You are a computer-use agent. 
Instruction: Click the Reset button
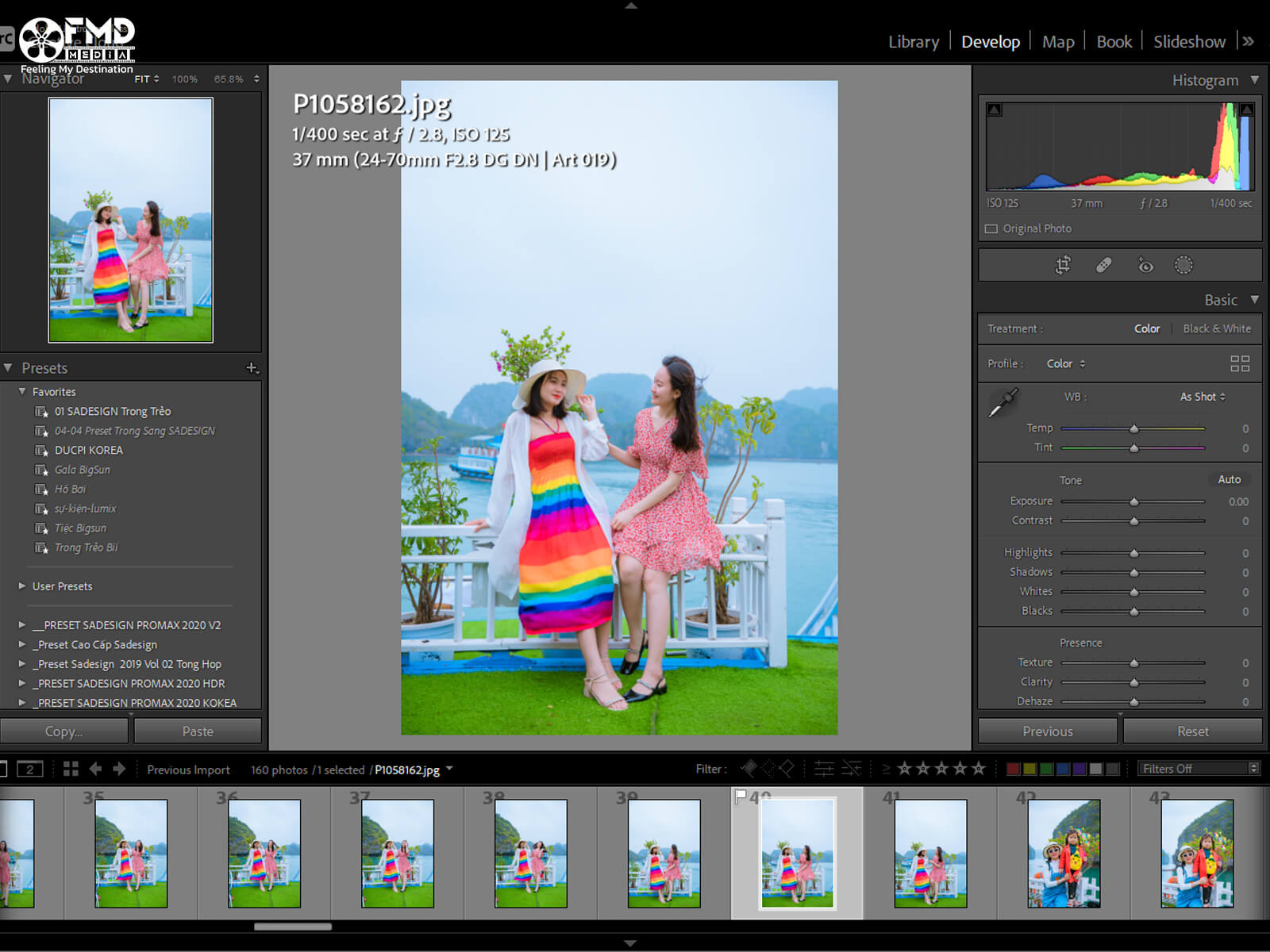click(x=1192, y=731)
